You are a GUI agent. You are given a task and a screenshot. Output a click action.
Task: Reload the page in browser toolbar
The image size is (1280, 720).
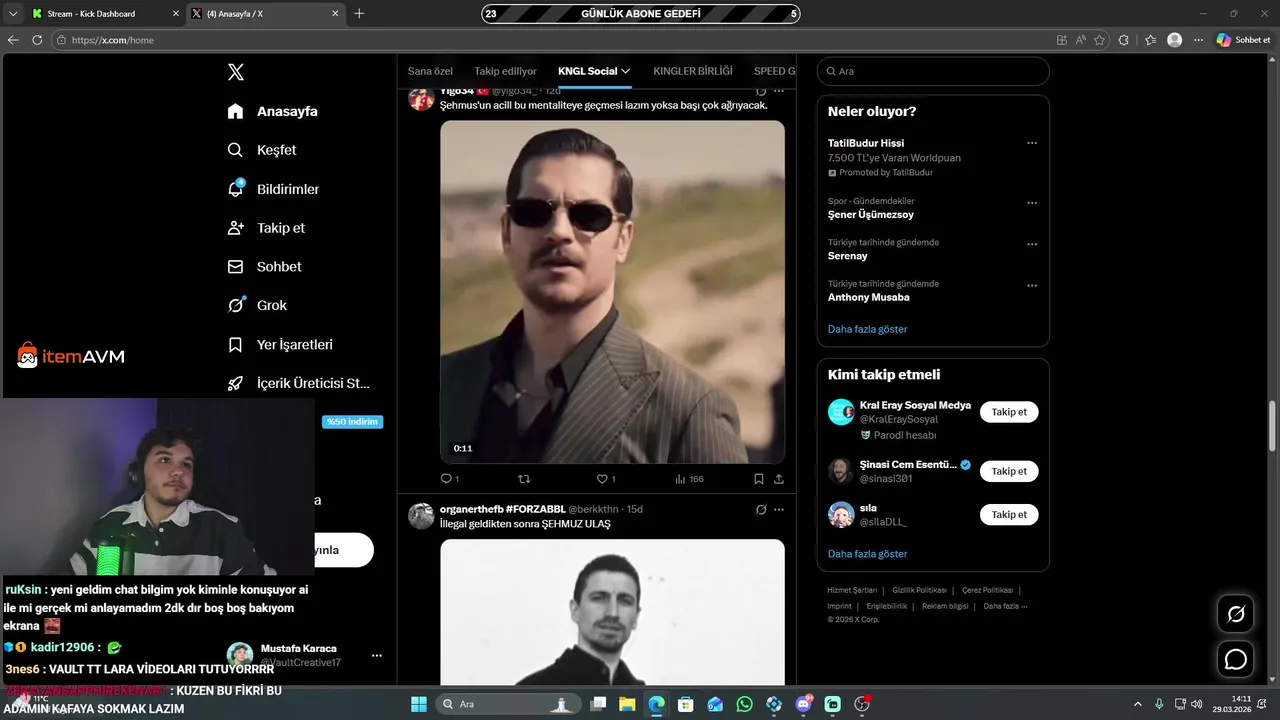click(37, 40)
